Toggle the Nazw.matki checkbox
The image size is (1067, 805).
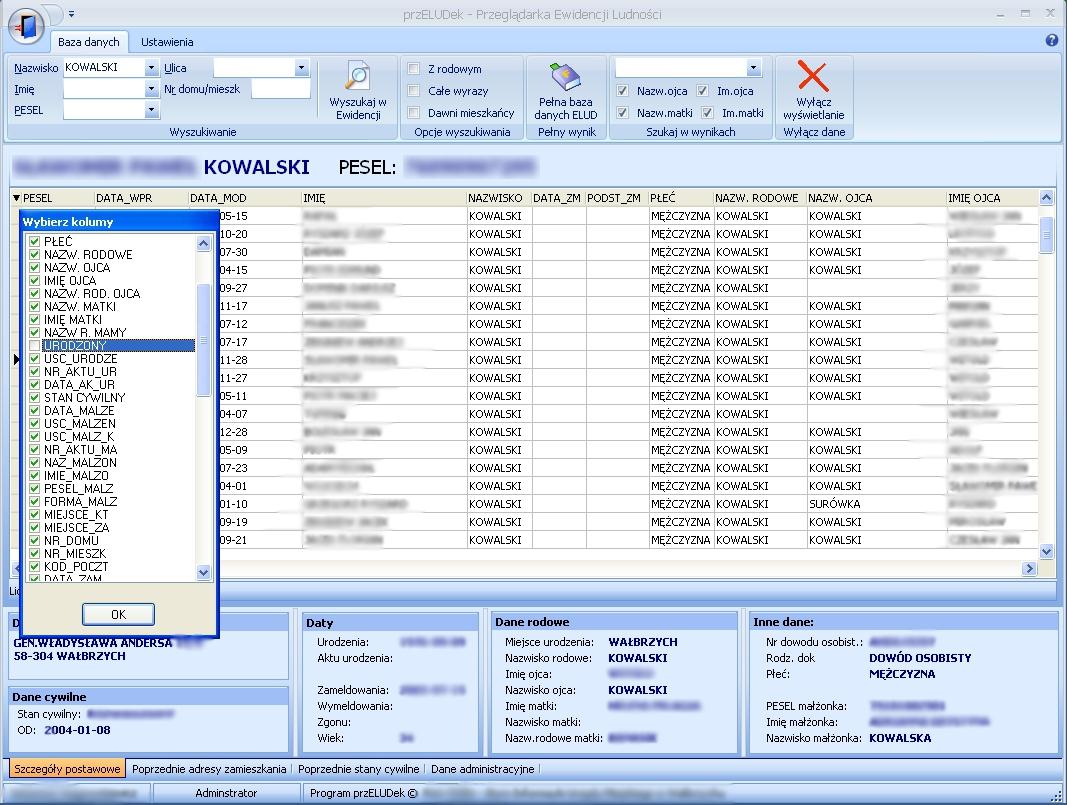623,113
